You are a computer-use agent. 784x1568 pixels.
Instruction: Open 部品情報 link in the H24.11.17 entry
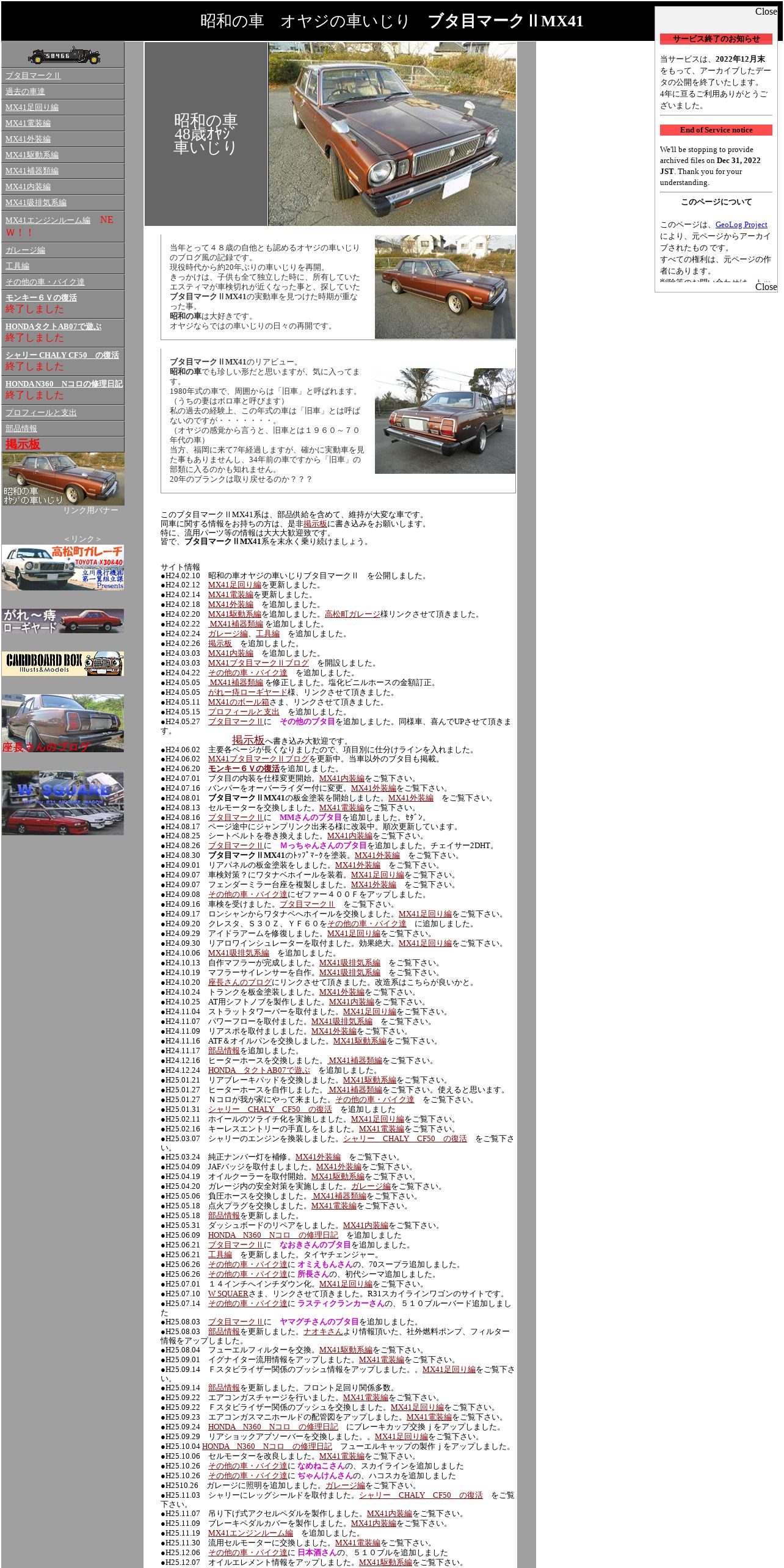(224, 1051)
